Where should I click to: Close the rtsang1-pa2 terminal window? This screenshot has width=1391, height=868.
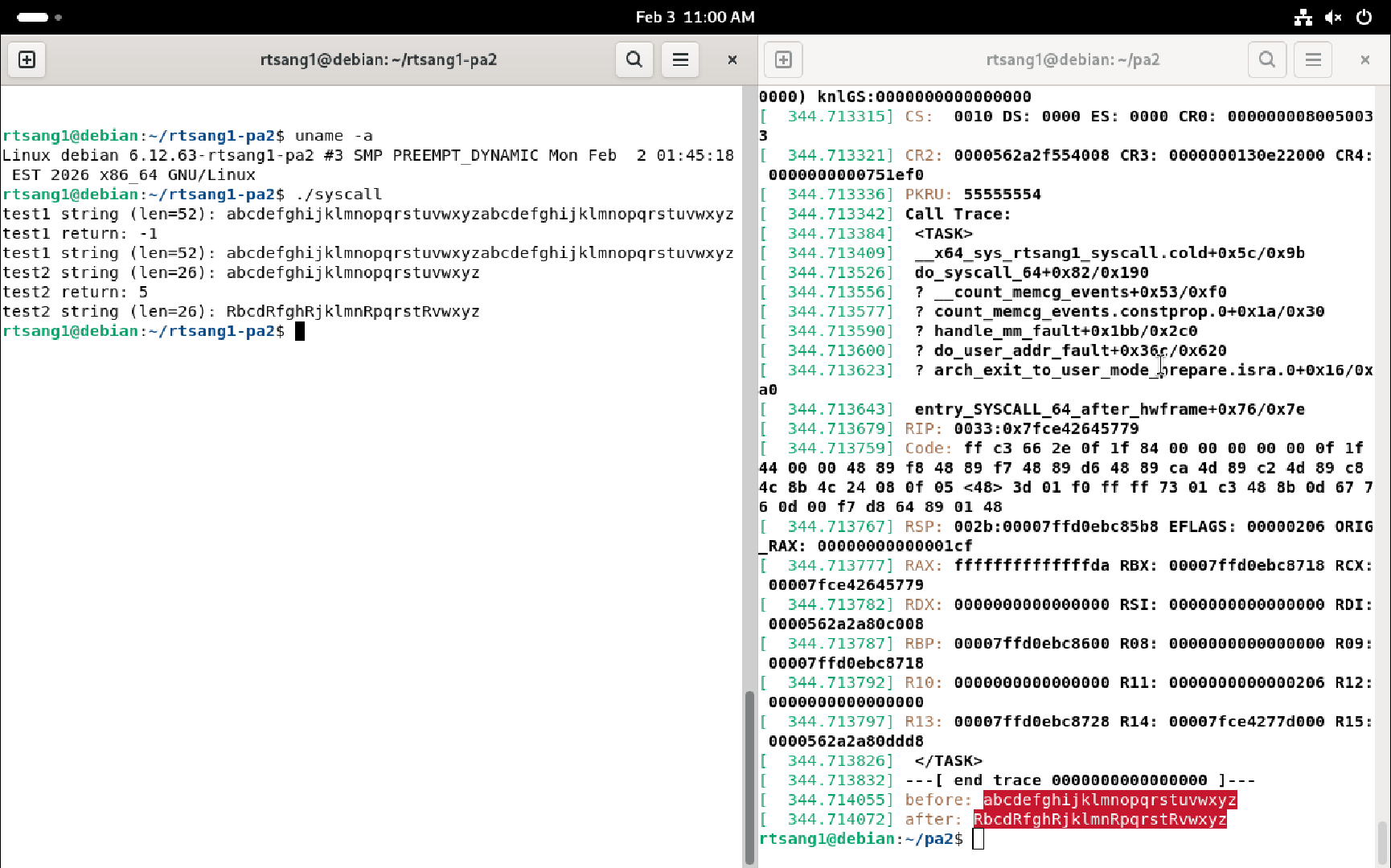tap(732, 59)
